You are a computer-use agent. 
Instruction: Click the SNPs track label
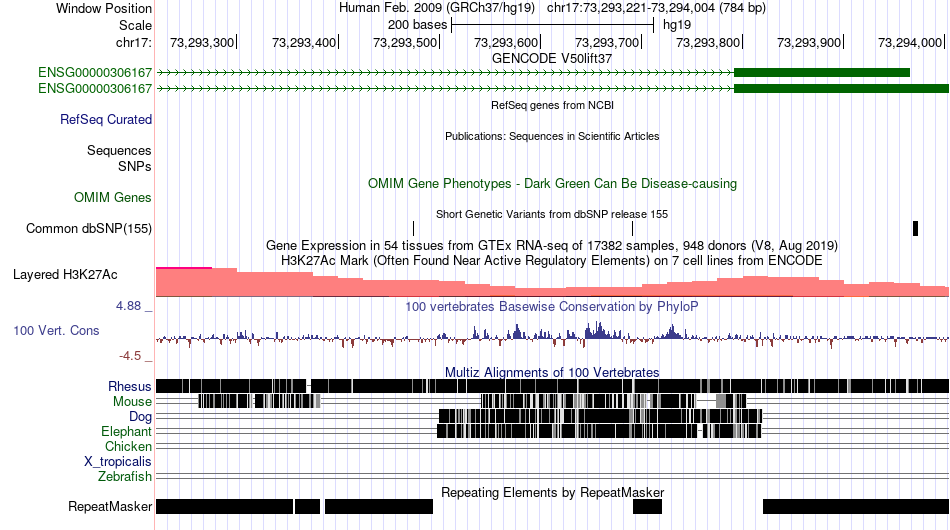coord(135,166)
